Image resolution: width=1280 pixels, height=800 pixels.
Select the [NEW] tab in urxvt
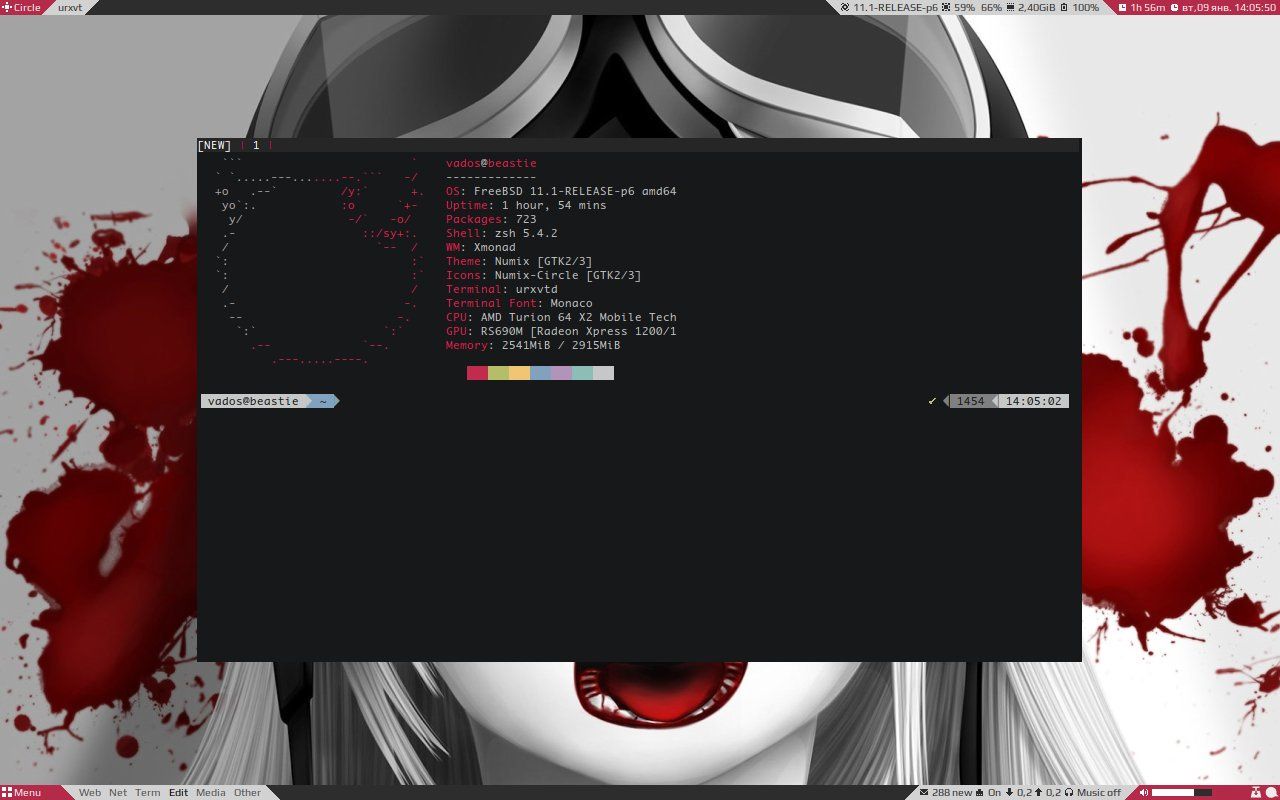(x=214, y=145)
